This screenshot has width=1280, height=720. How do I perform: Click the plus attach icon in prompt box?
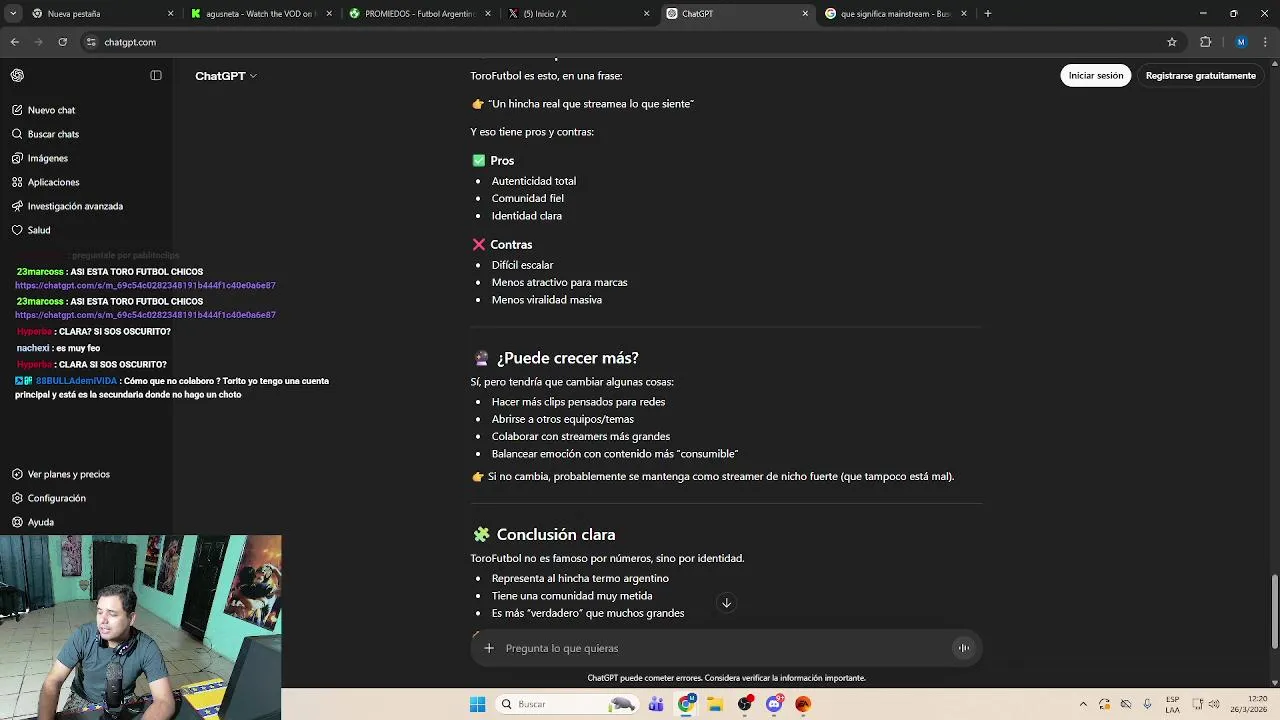pyautogui.click(x=489, y=648)
